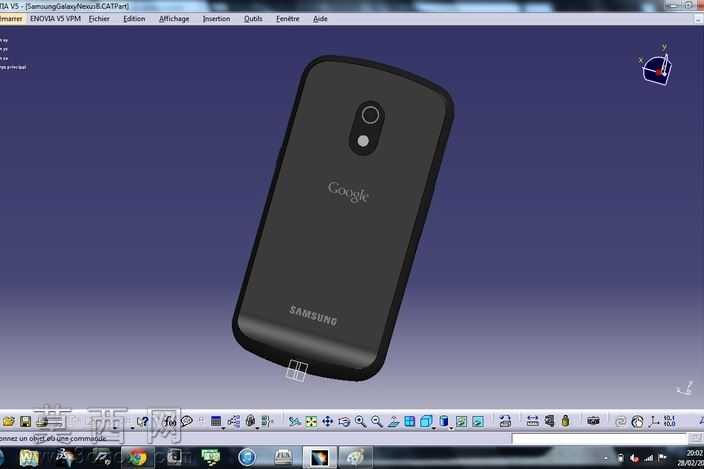Viewport: 704px width, 469px height.
Task: Expand the Design Table dropdown arrow
Action: coord(223,428)
